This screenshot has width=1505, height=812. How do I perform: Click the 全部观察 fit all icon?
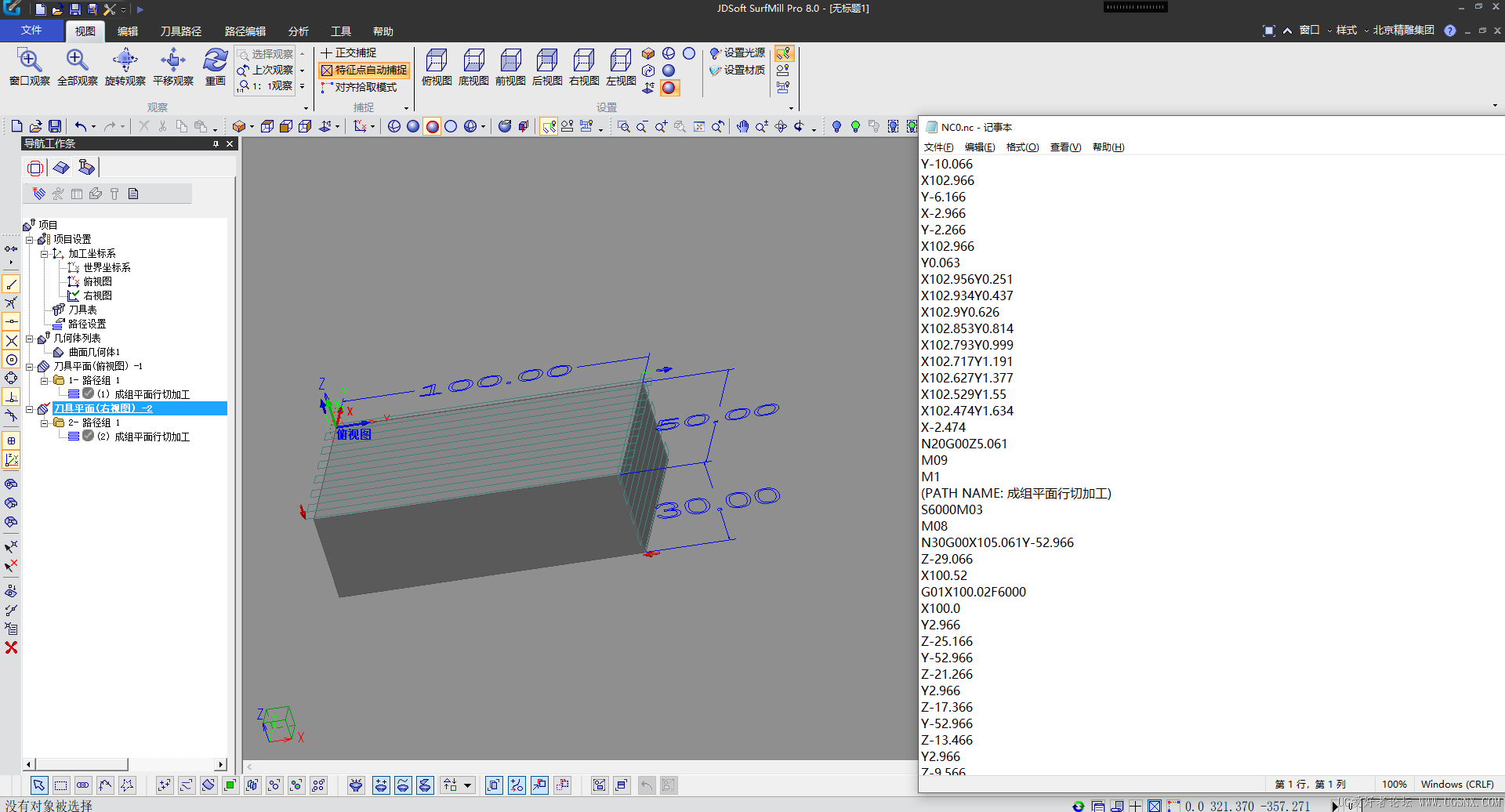point(77,61)
